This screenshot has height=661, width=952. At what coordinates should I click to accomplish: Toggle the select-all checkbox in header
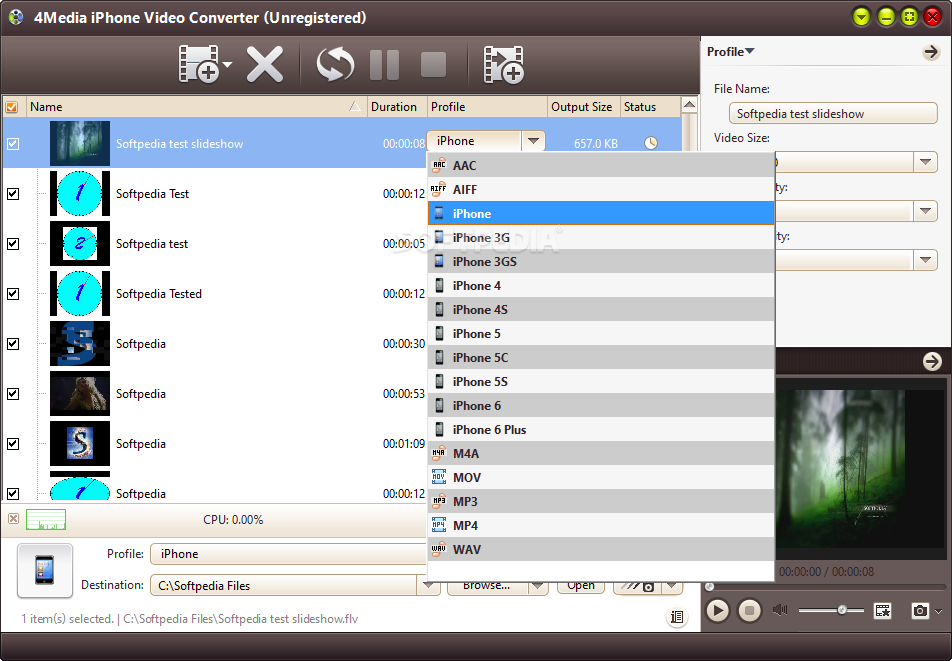pyautogui.click(x=12, y=107)
